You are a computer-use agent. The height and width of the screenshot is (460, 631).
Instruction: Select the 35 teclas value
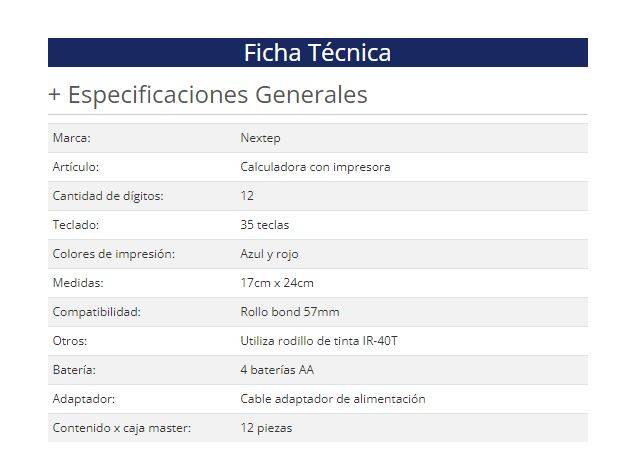(x=265, y=225)
